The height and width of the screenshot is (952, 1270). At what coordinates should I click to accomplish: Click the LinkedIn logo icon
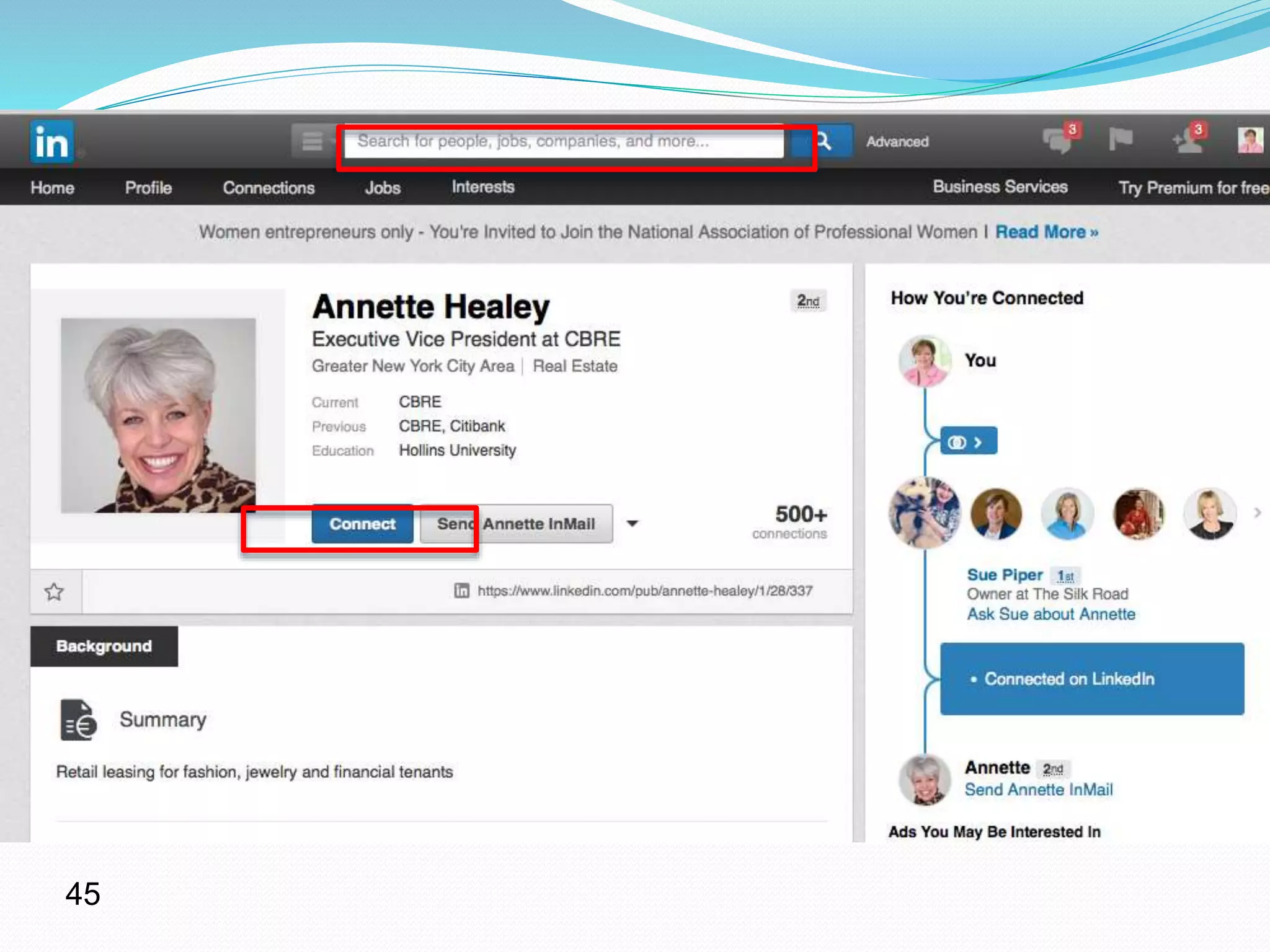(51, 142)
